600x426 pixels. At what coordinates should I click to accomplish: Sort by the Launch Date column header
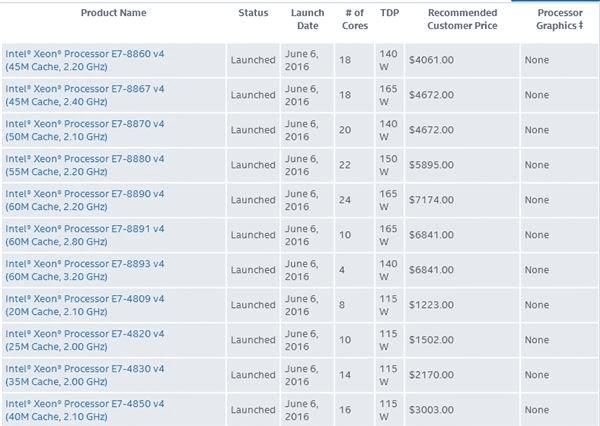pyautogui.click(x=307, y=19)
